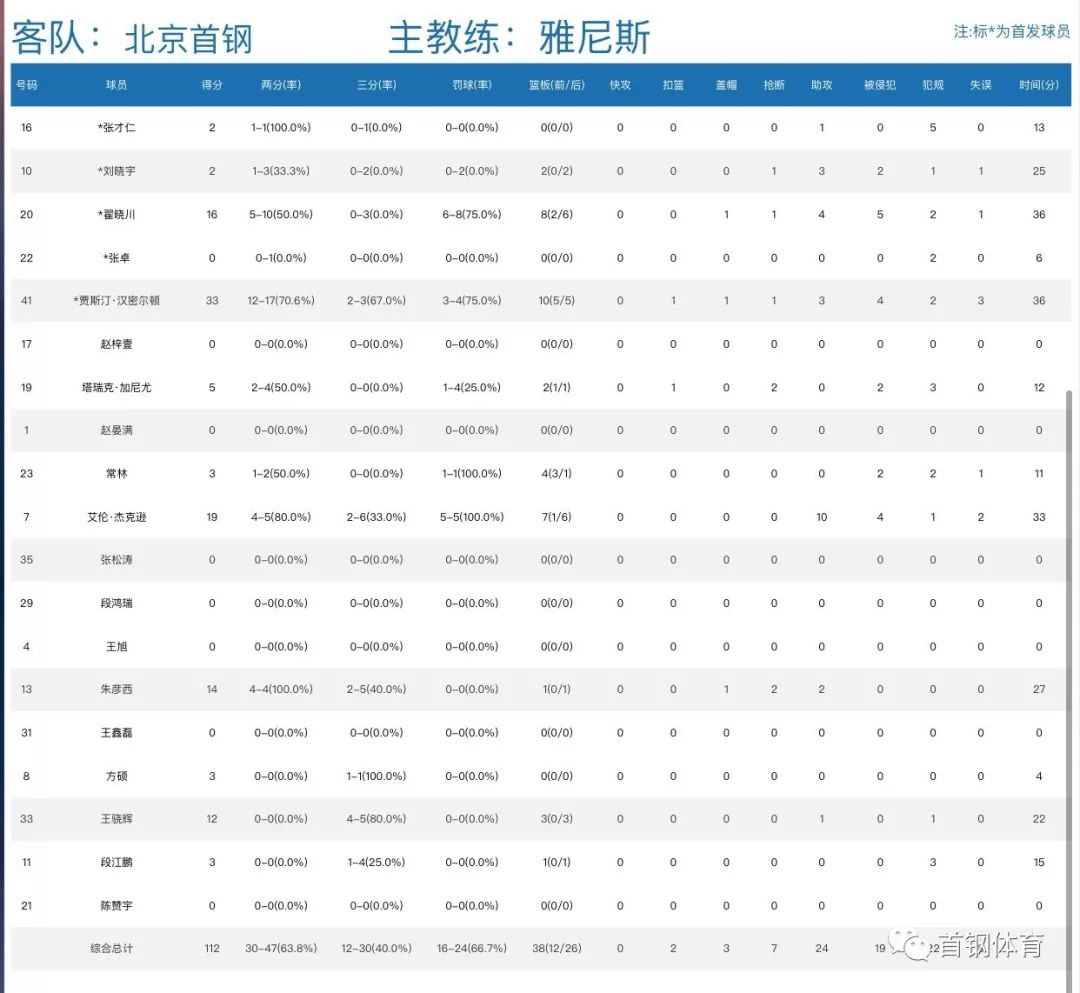Click 塔瑞克·加尼尤's free throw stat 1-4(25.0%)

(472, 387)
